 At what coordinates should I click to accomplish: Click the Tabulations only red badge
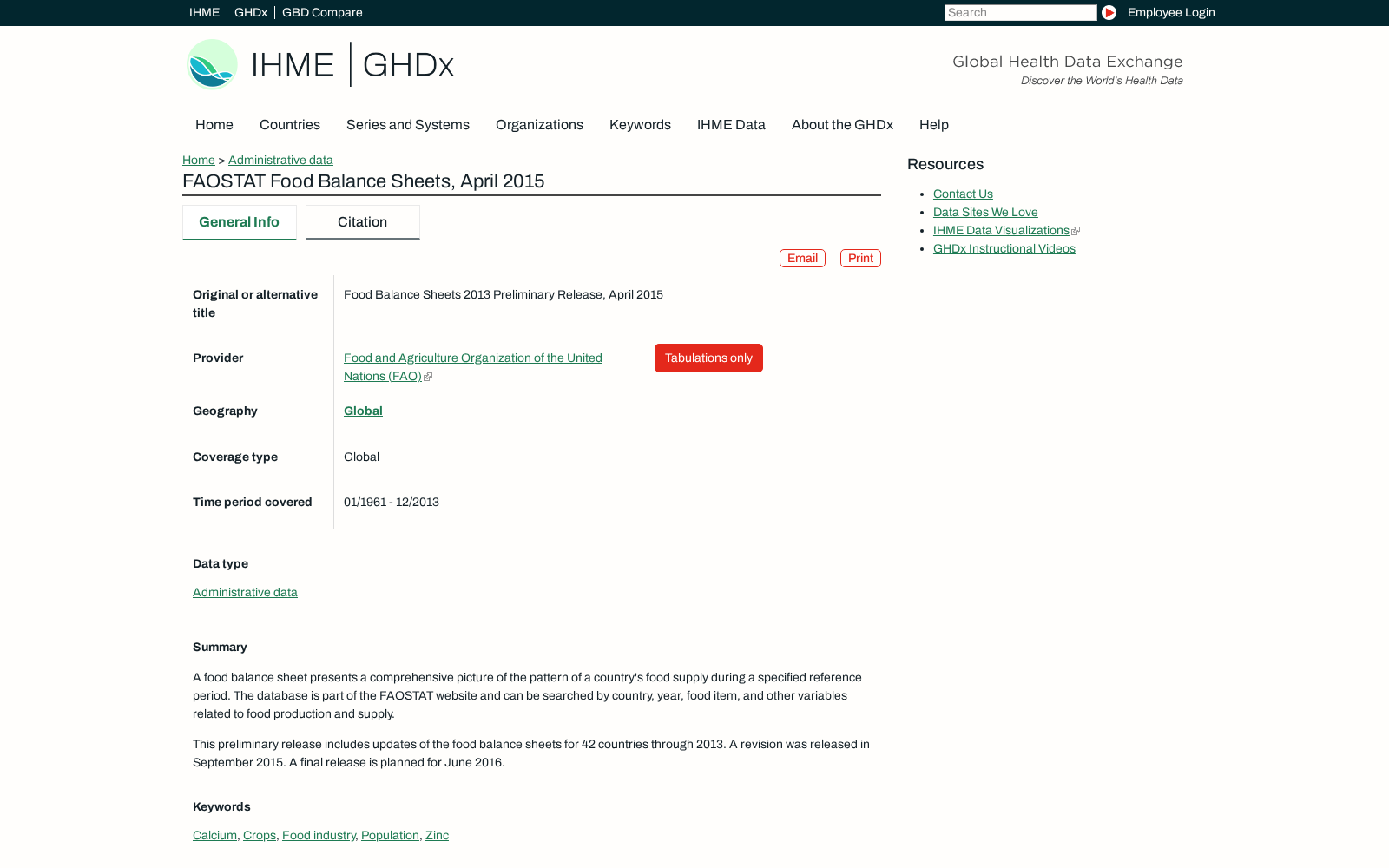pyautogui.click(x=708, y=358)
